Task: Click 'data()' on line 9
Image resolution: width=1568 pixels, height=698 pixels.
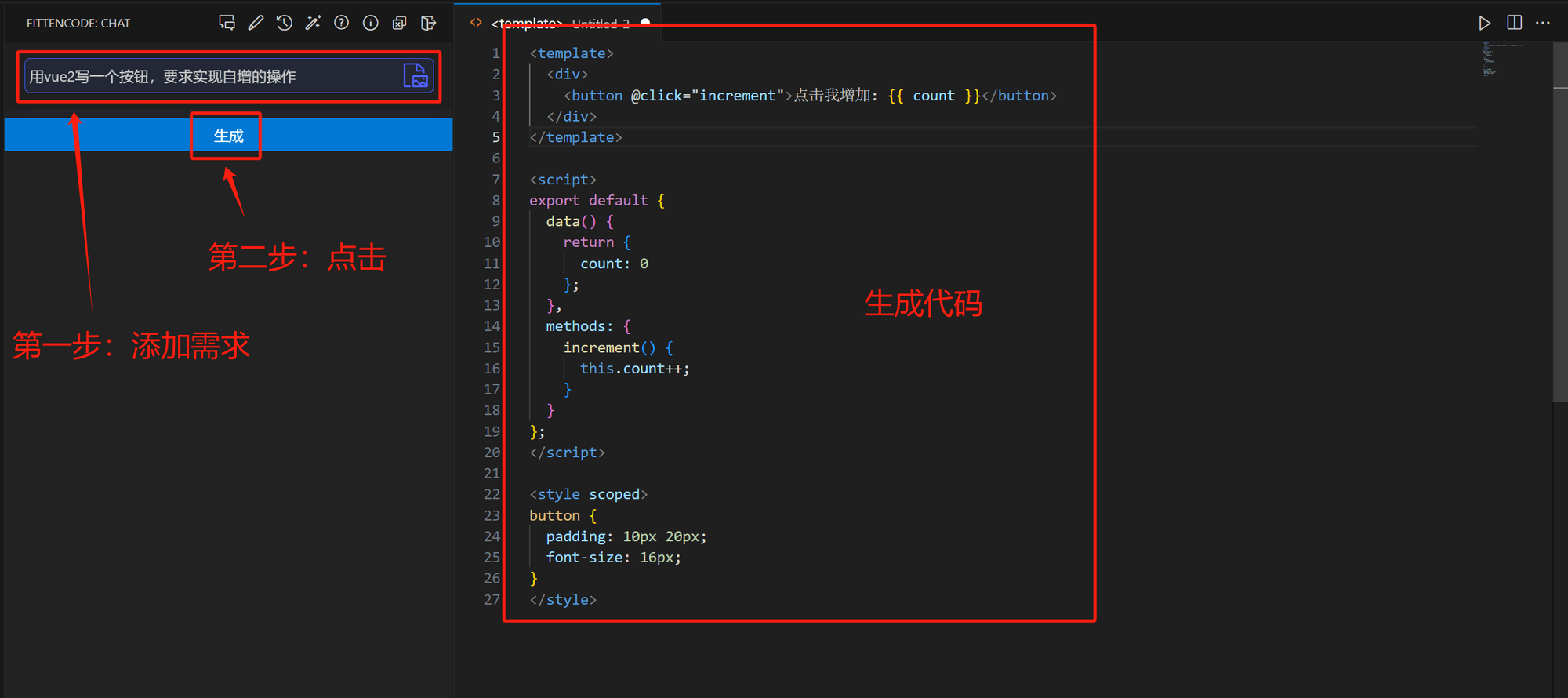Action: tap(571, 222)
